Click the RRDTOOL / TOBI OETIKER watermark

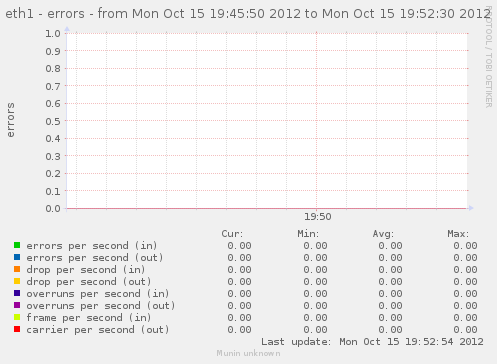489,57
